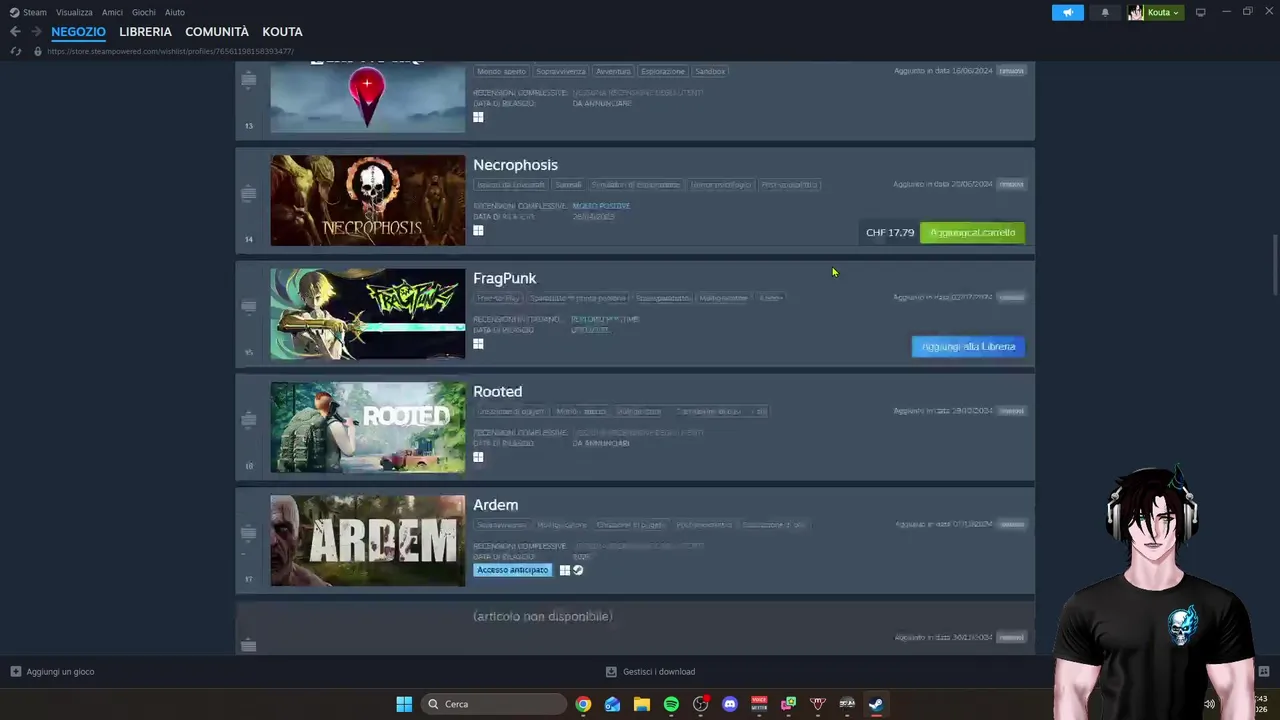Click the FragPunk cover thumbnail

367,313
